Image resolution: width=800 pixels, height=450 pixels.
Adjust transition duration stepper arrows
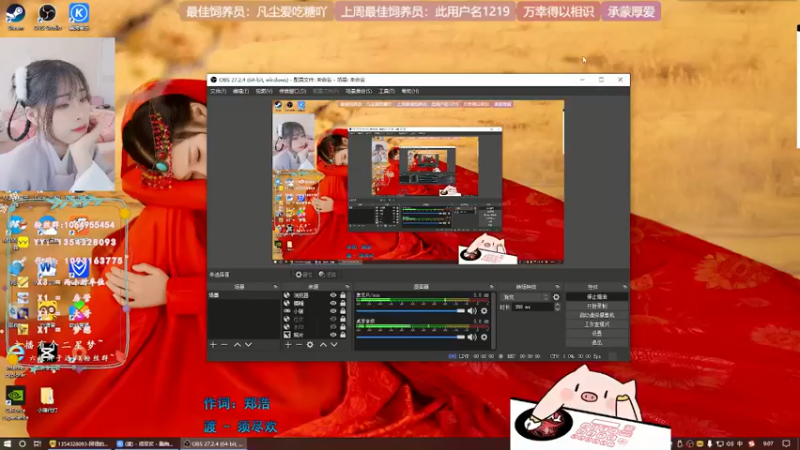pos(557,307)
